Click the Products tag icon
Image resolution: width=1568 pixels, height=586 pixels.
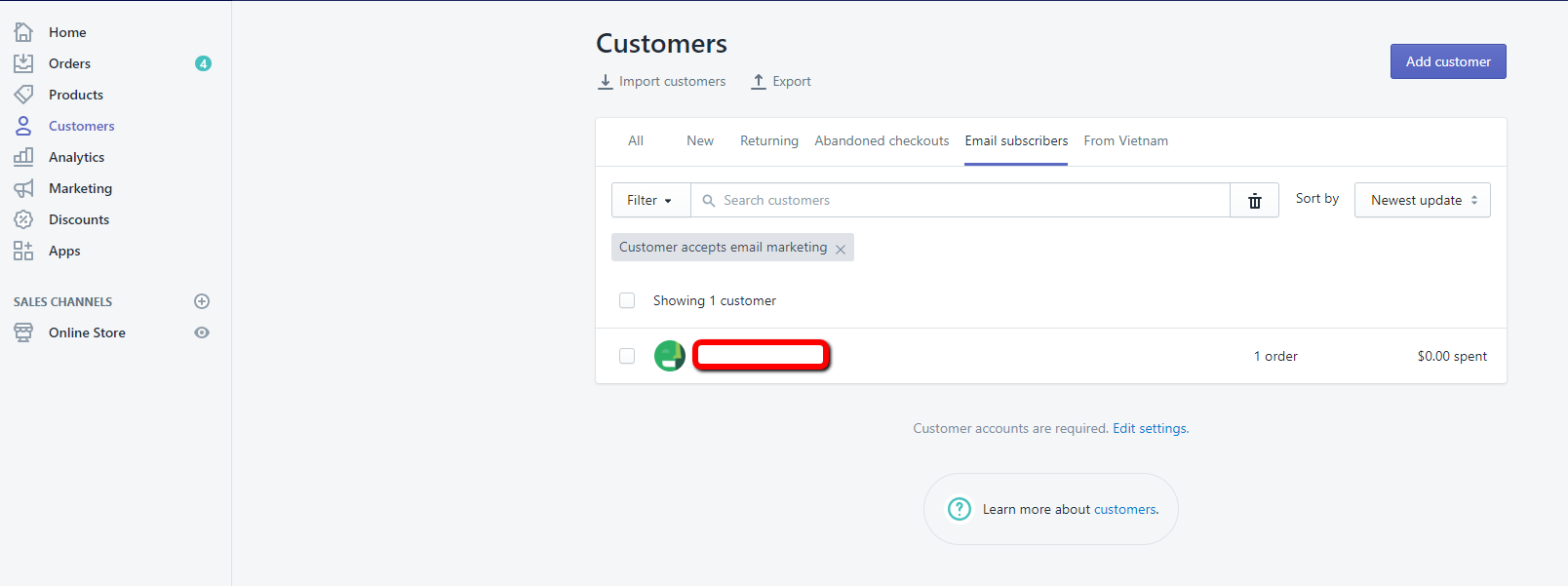23,95
